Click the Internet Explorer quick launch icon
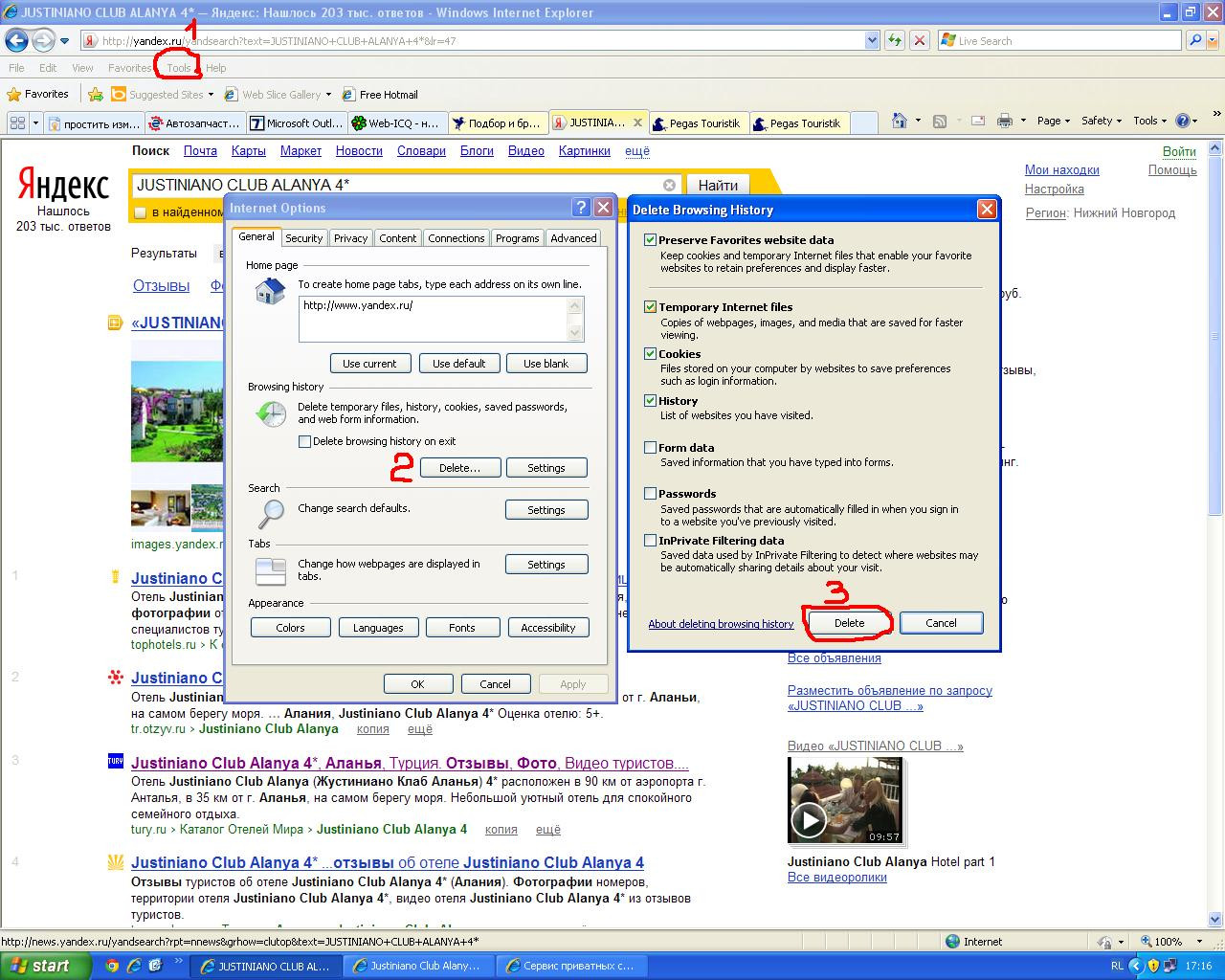The width and height of the screenshot is (1225, 980). click(x=134, y=966)
